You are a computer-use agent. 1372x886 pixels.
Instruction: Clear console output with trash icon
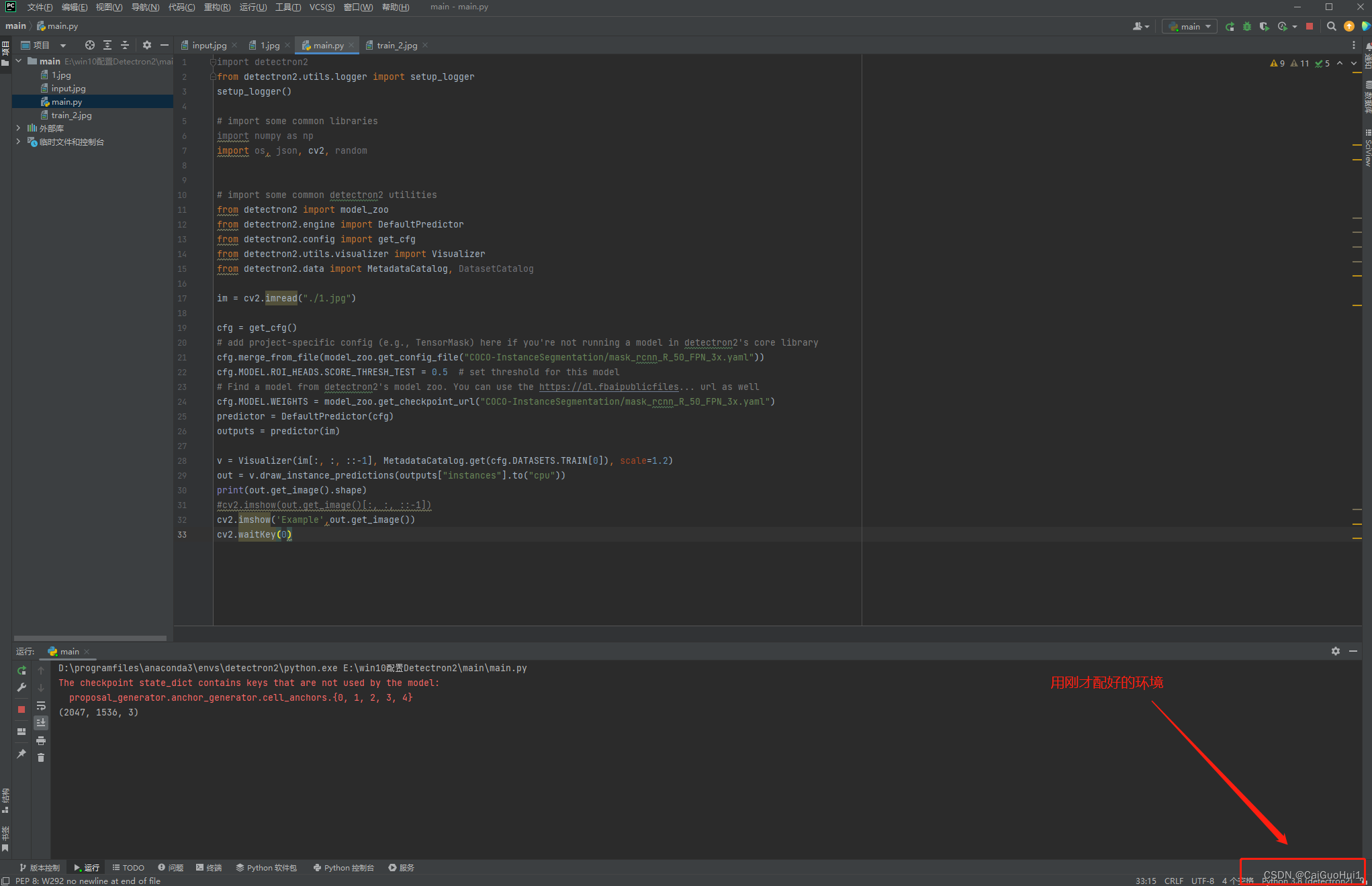[x=41, y=758]
